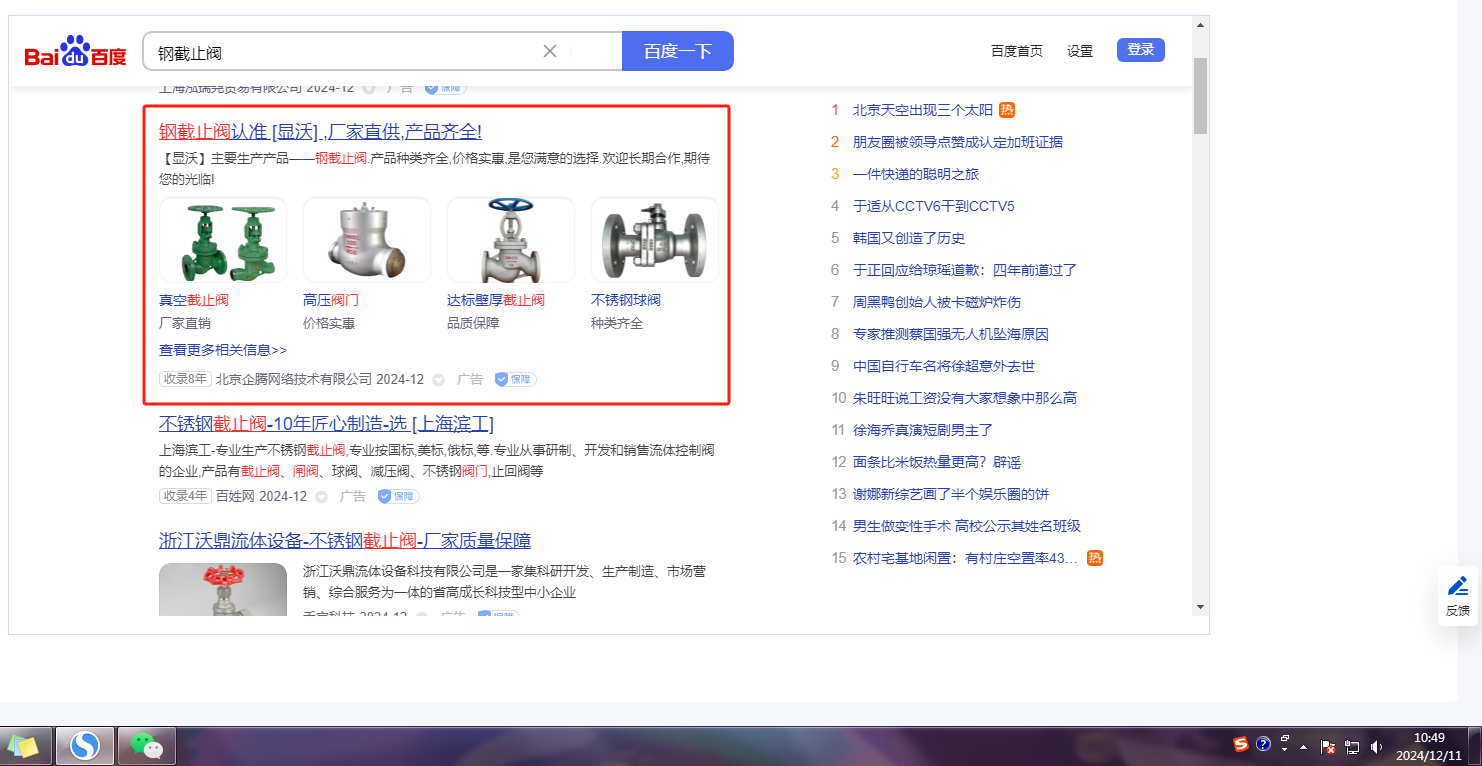Click the 收录8年 tag
The height and width of the screenshot is (766, 1482).
tap(185, 380)
